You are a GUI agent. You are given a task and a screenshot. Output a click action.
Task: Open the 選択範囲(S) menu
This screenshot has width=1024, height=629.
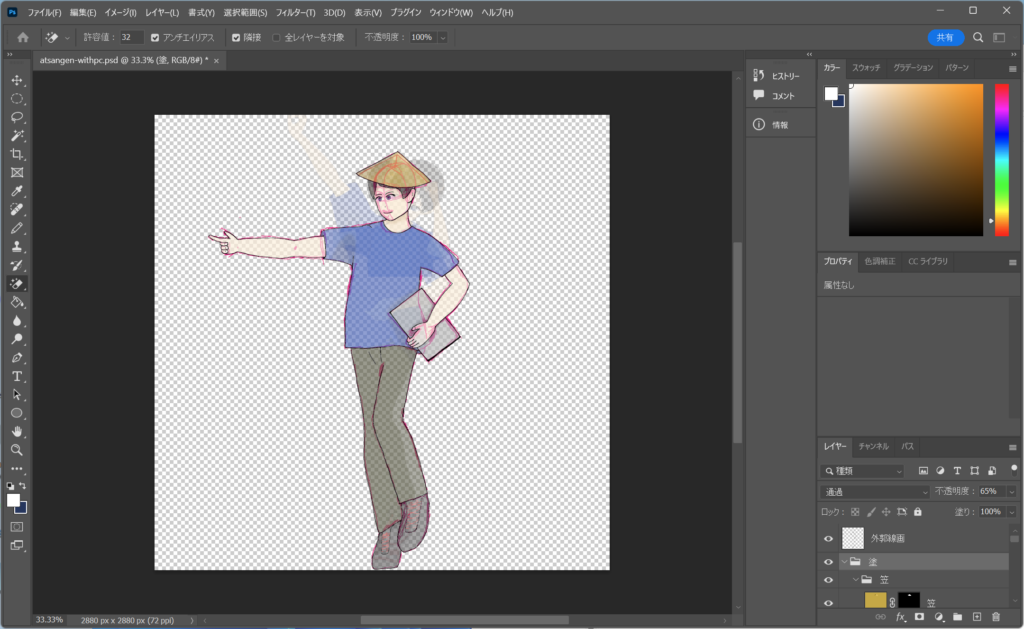[246, 12]
